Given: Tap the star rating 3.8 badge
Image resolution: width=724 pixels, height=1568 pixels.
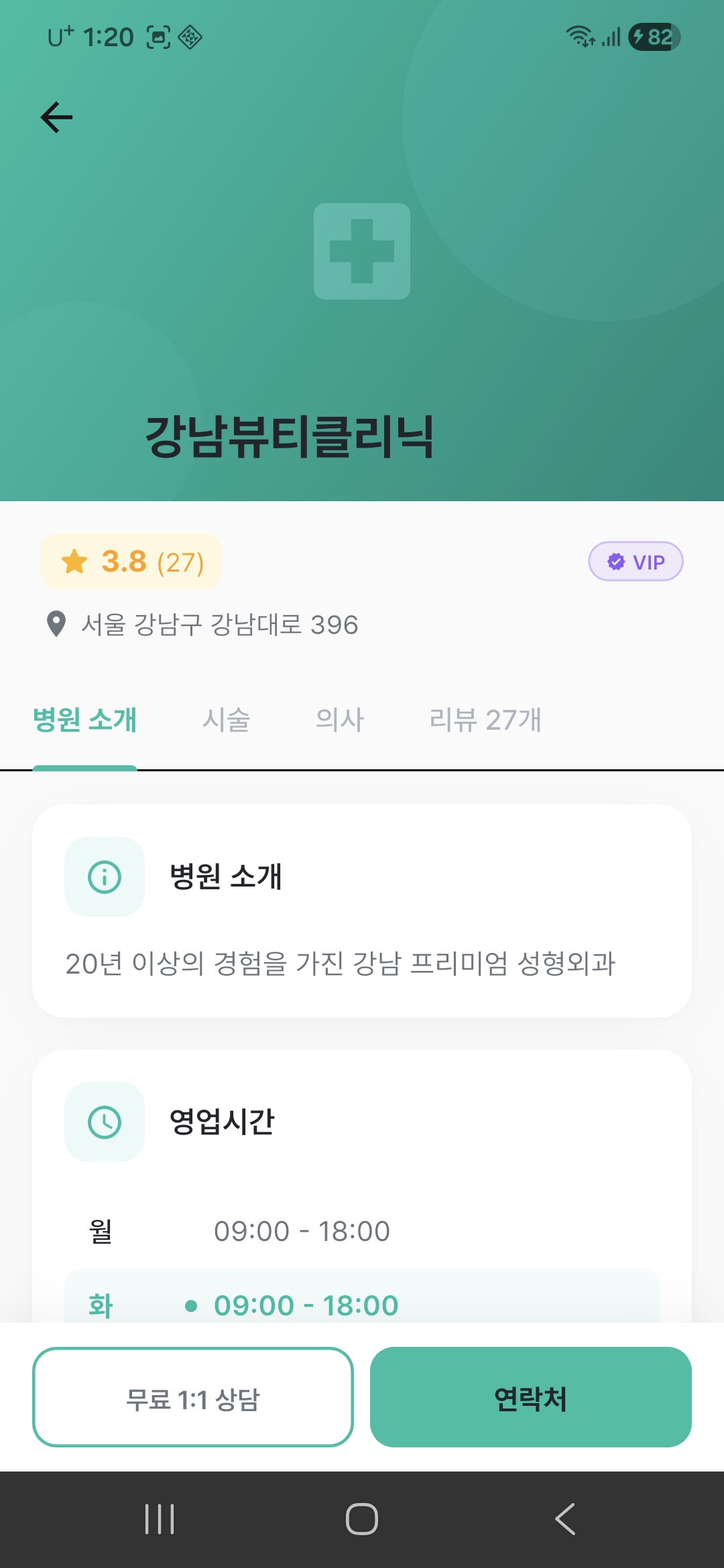Looking at the screenshot, I should pos(131,562).
